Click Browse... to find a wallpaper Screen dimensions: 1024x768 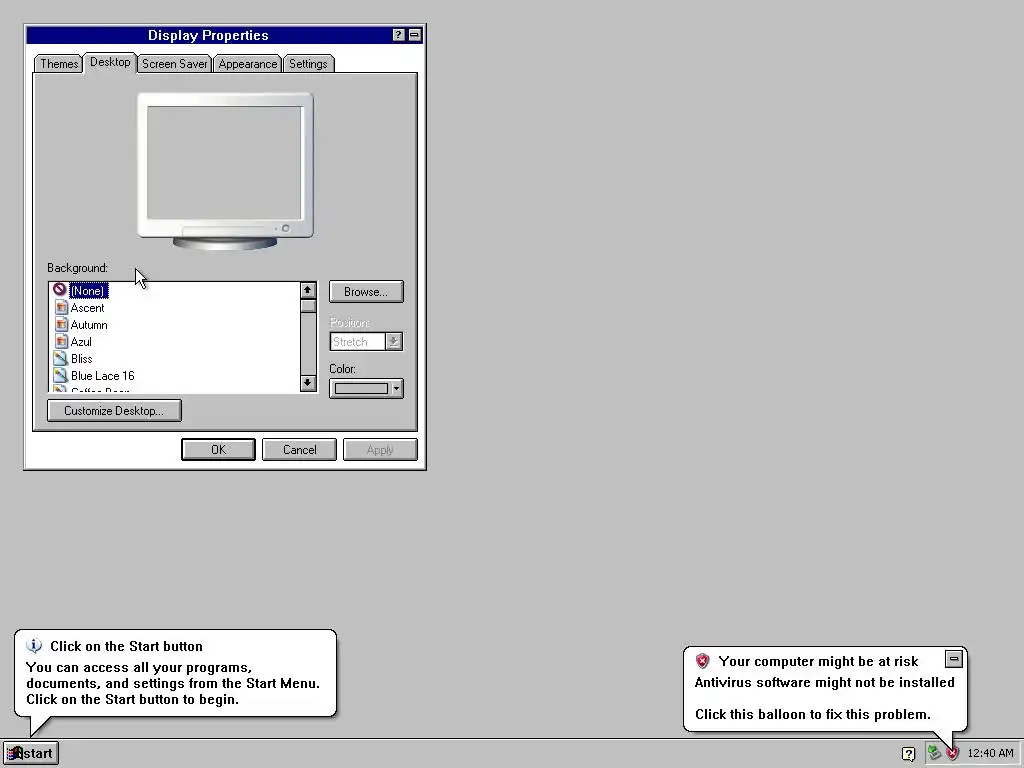point(366,292)
